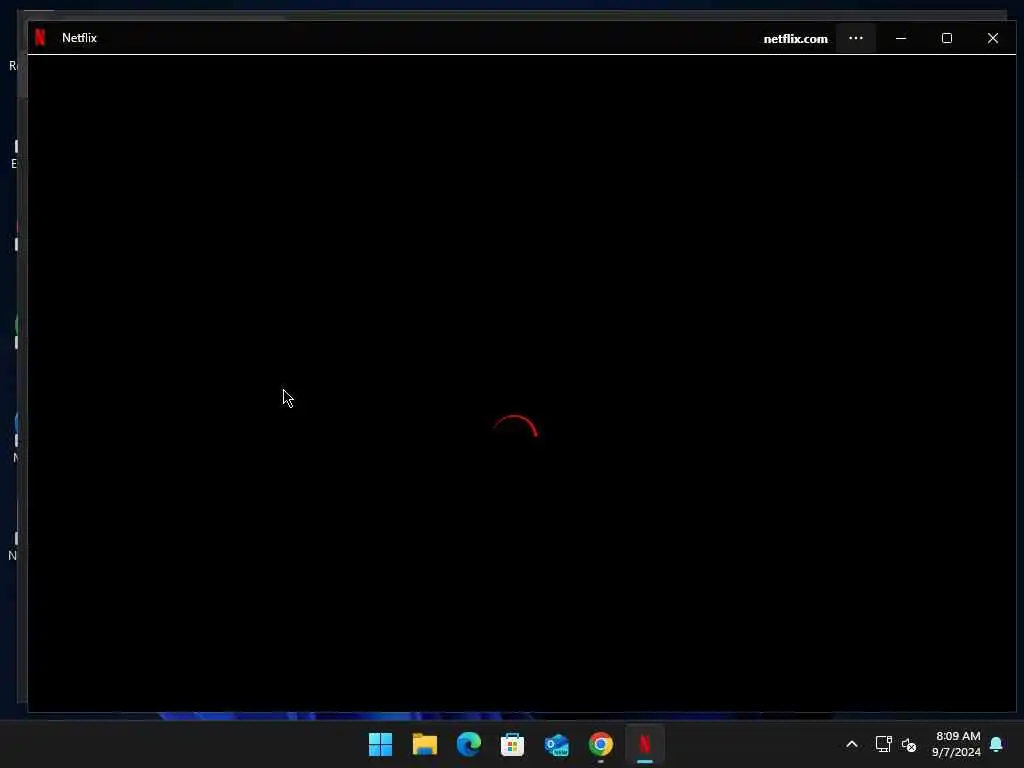Click the muted volume tray icon
The image size is (1024, 768).
click(908, 744)
